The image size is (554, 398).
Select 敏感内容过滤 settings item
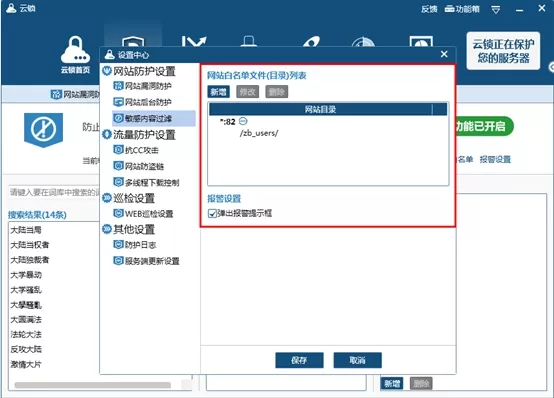(153, 118)
